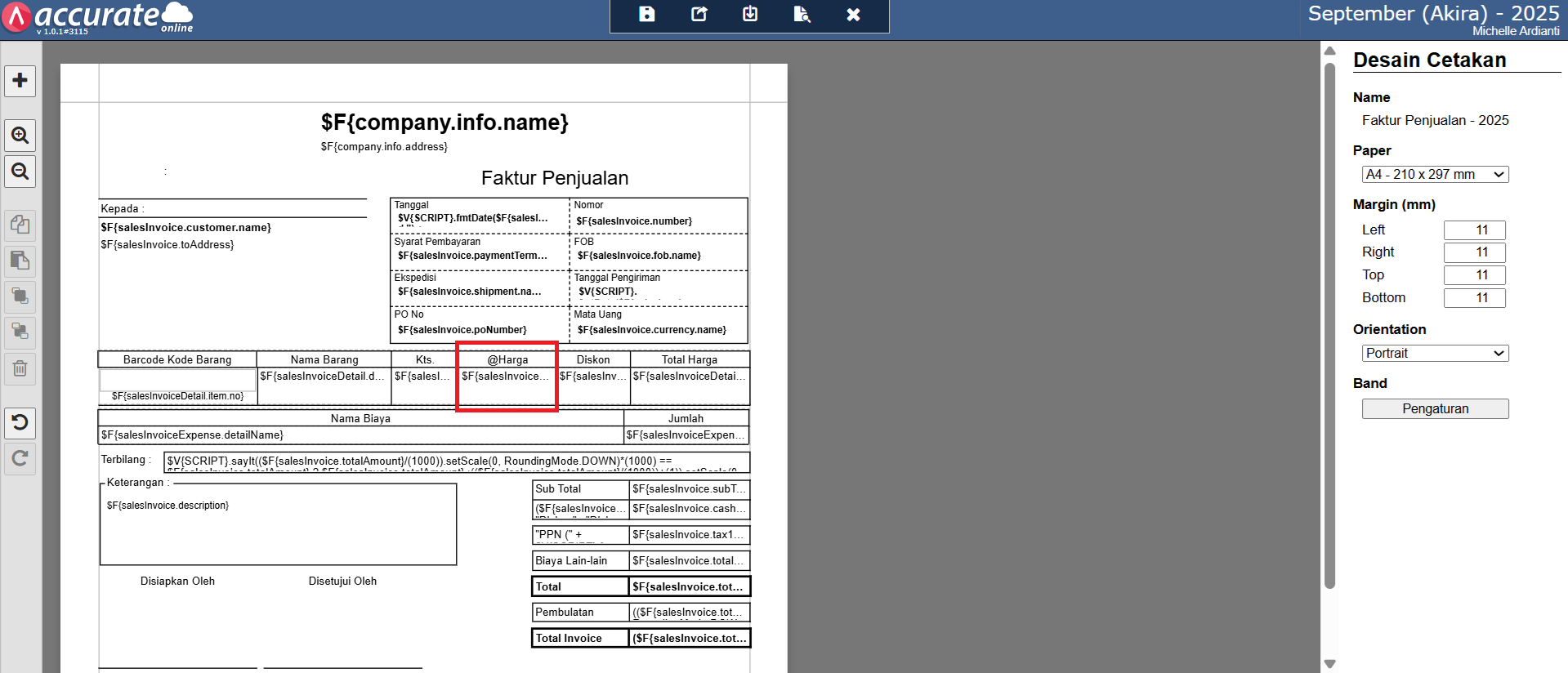The image size is (1568, 673).
Task: Click the import design icon
Action: [750, 14]
